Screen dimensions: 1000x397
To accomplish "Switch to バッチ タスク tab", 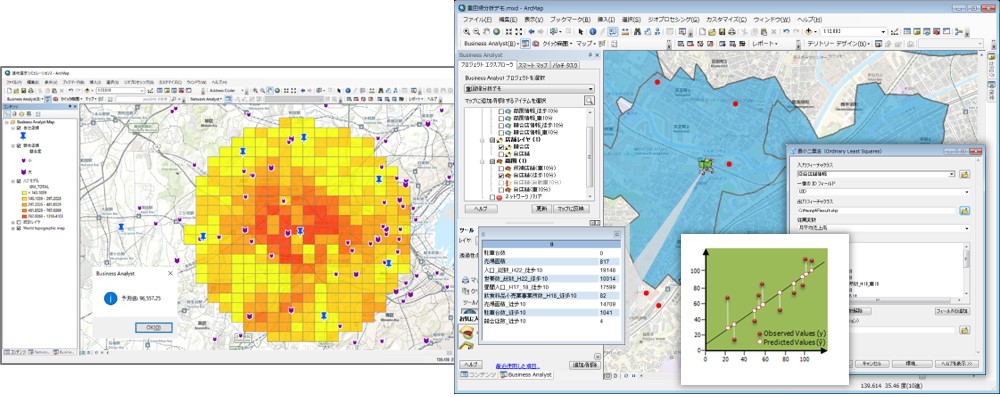I will point(565,65).
